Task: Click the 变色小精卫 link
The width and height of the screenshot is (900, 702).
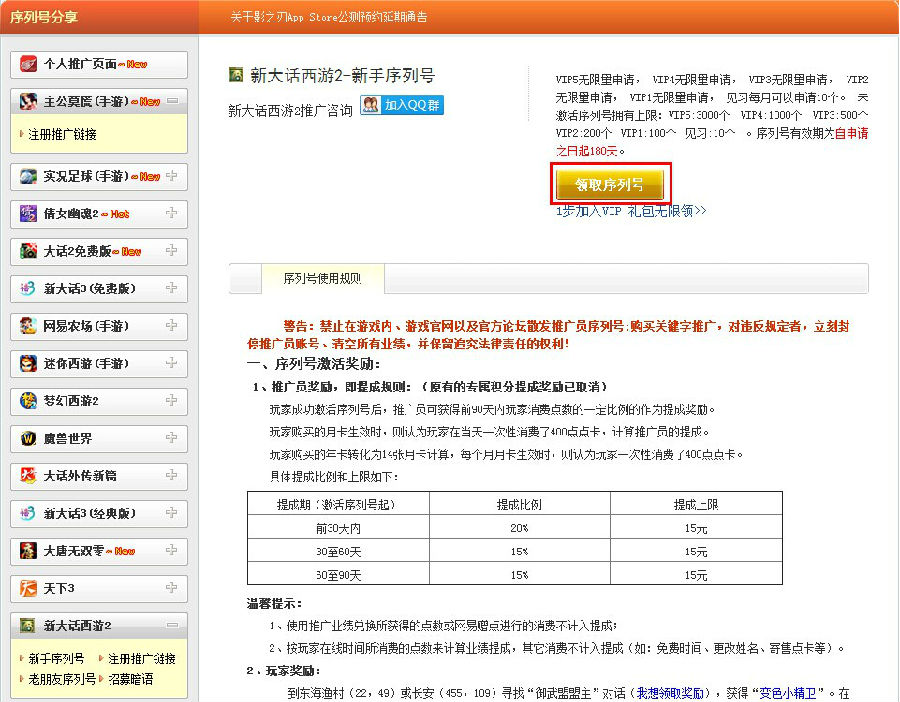Action: coord(788,693)
